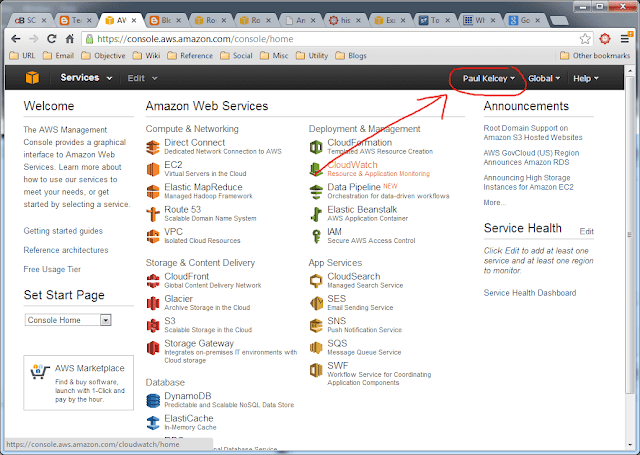Image resolution: width=640 pixels, height=455 pixels.
Task: Open the Direct Connect service icon
Action: coord(153,147)
